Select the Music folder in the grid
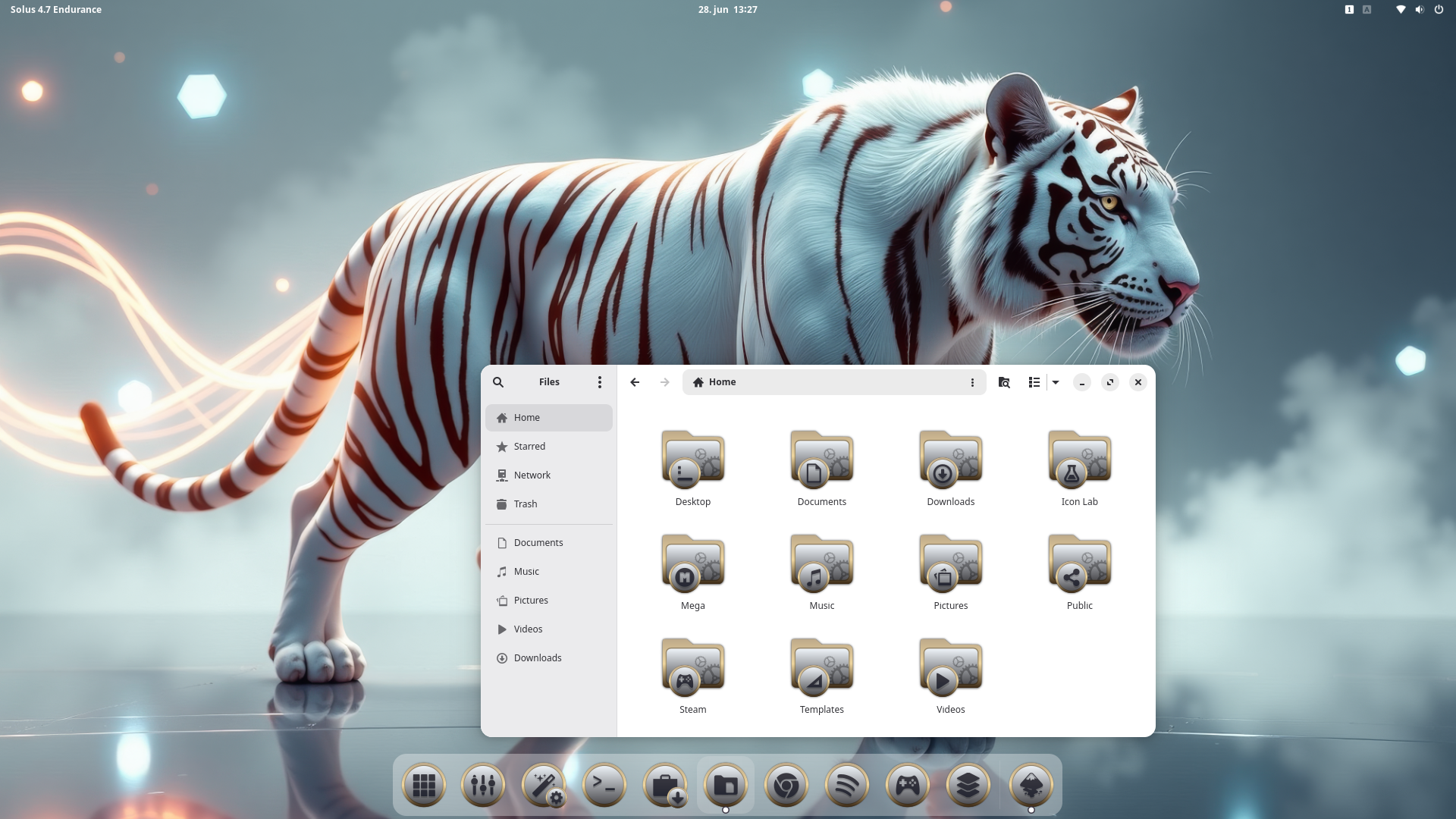The width and height of the screenshot is (1456, 819). [822, 563]
